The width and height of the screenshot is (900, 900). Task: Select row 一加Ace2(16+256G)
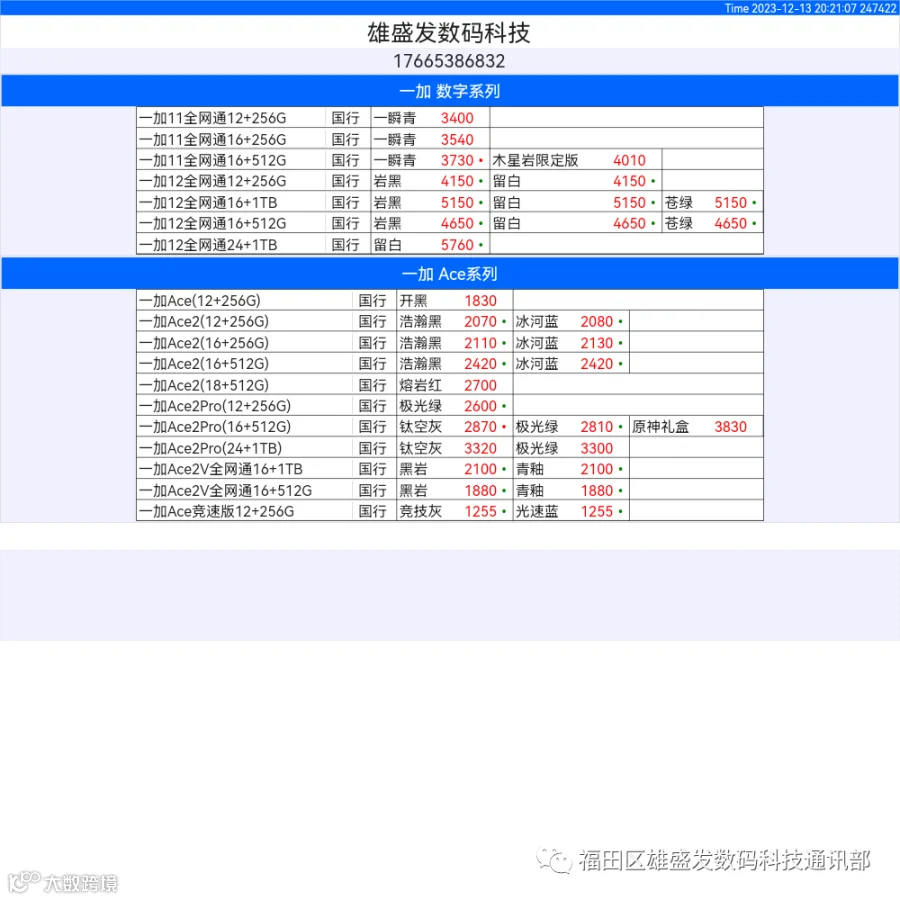tap(449, 343)
